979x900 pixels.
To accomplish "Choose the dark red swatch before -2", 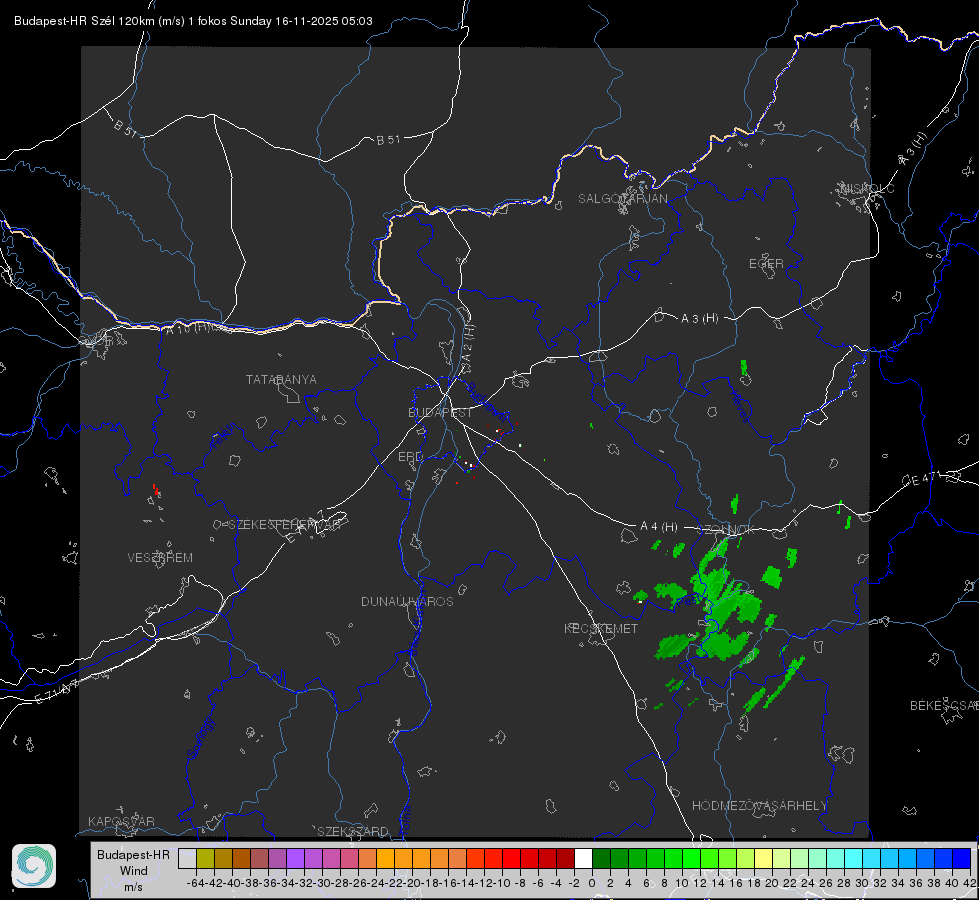I will click(x=565, y=859).
